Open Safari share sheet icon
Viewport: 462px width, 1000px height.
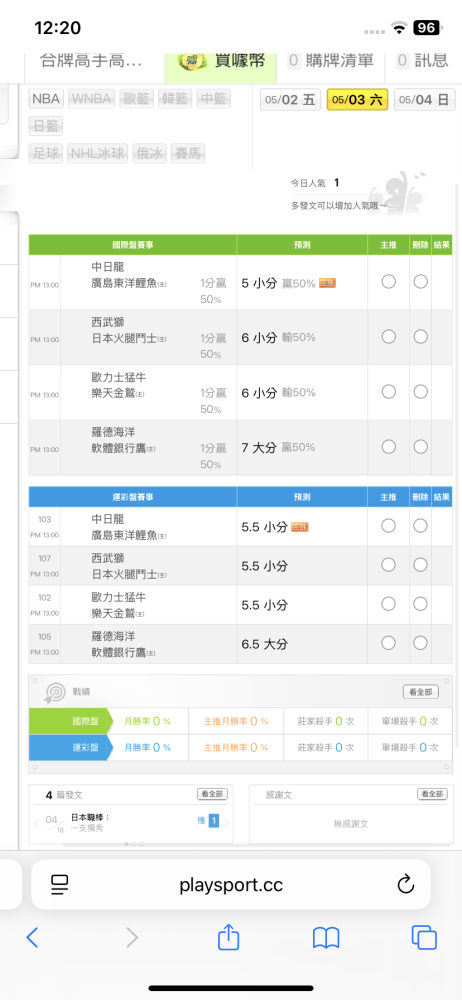coord(228,936)
